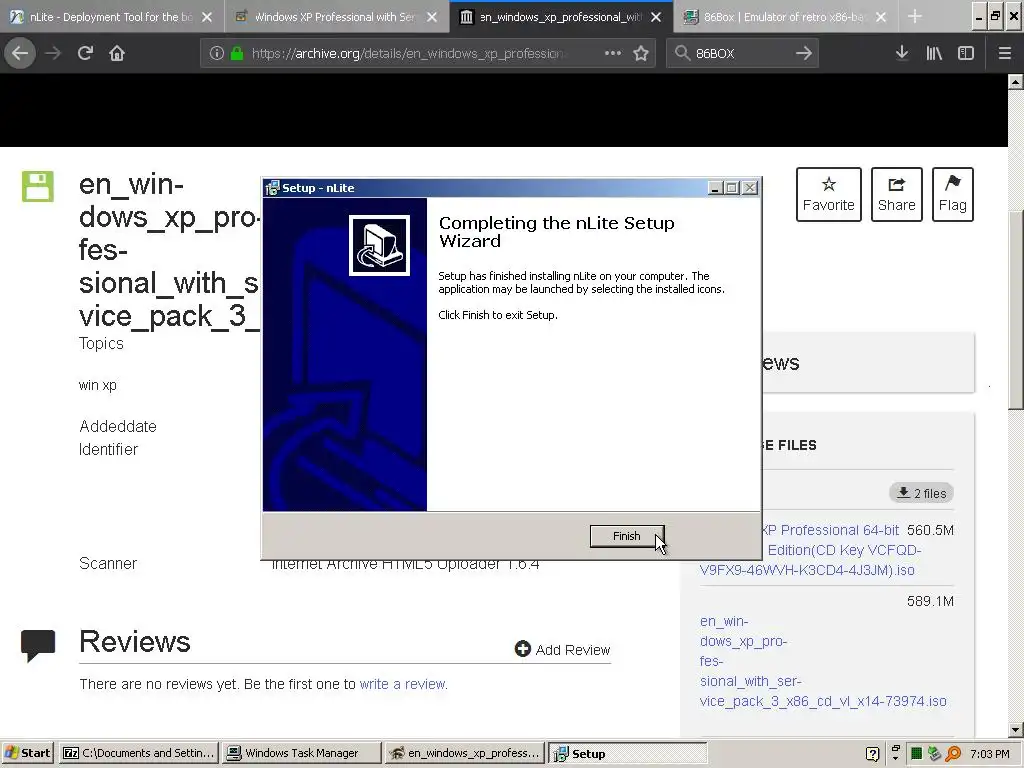Show site information icon in address bar
Screen dimensions: 1024x768
coord(217,54)
